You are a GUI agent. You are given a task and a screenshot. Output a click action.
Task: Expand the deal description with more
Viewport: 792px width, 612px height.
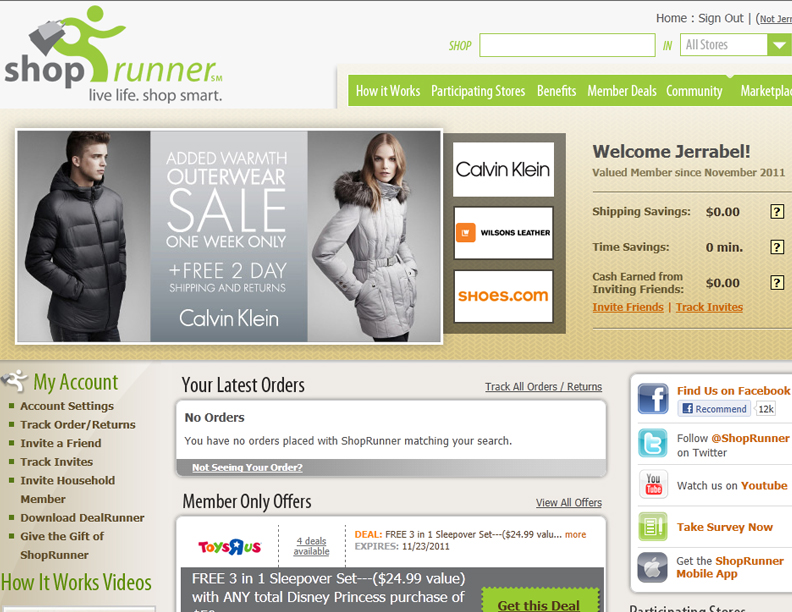(x=575, y=534)
